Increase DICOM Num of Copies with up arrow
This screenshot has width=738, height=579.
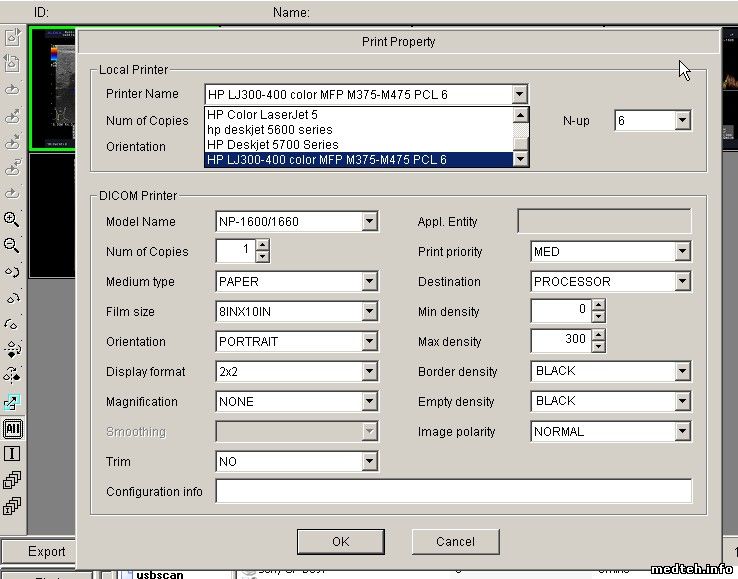click(x=262, y=246)
